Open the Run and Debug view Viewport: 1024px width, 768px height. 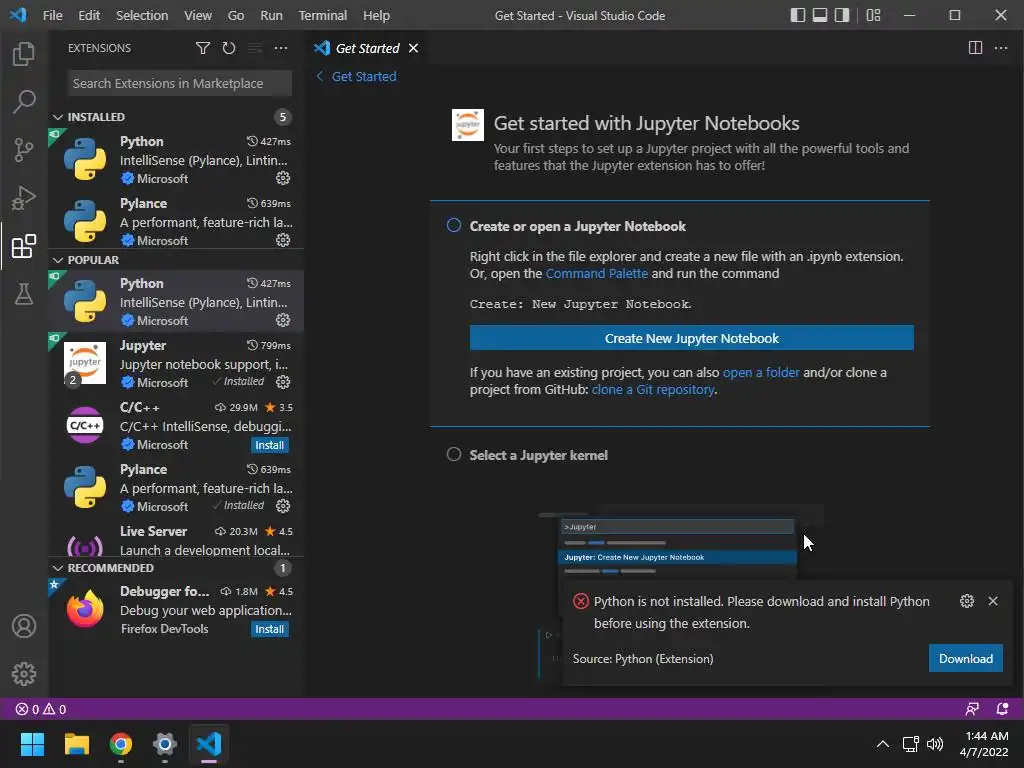[x=24, y=198]
